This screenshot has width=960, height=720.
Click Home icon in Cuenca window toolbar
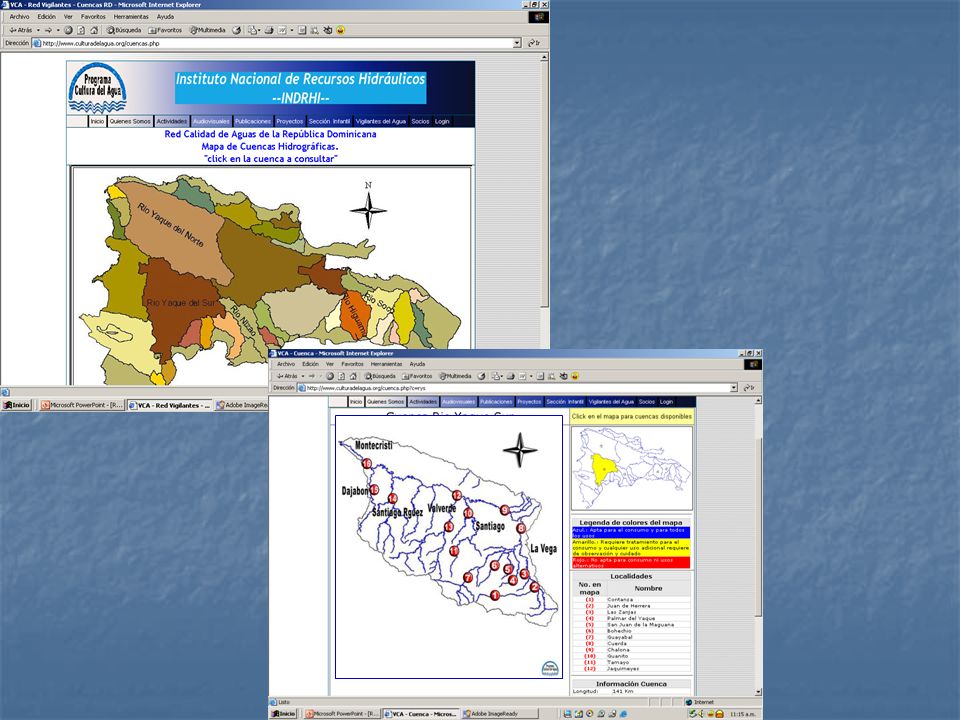tap(353, 376)
